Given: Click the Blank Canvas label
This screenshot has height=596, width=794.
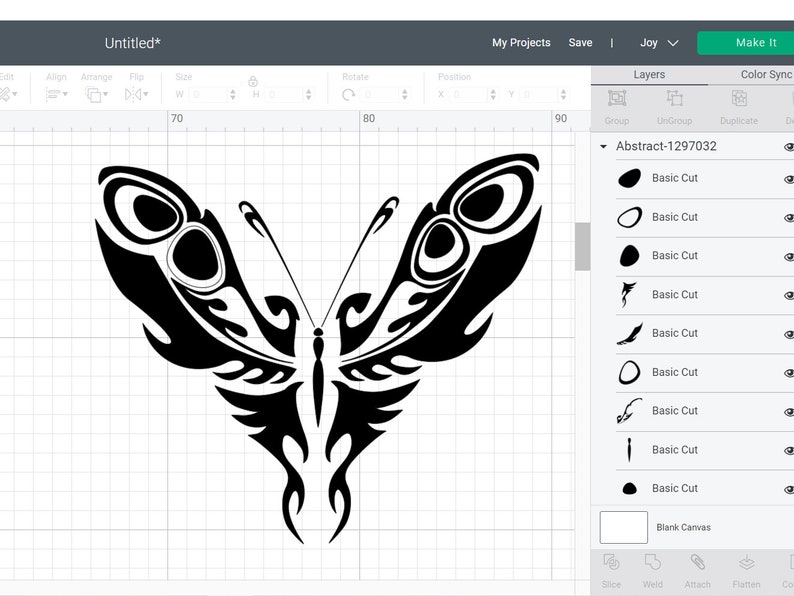Looking at the screenshot, I should (683, 528).
